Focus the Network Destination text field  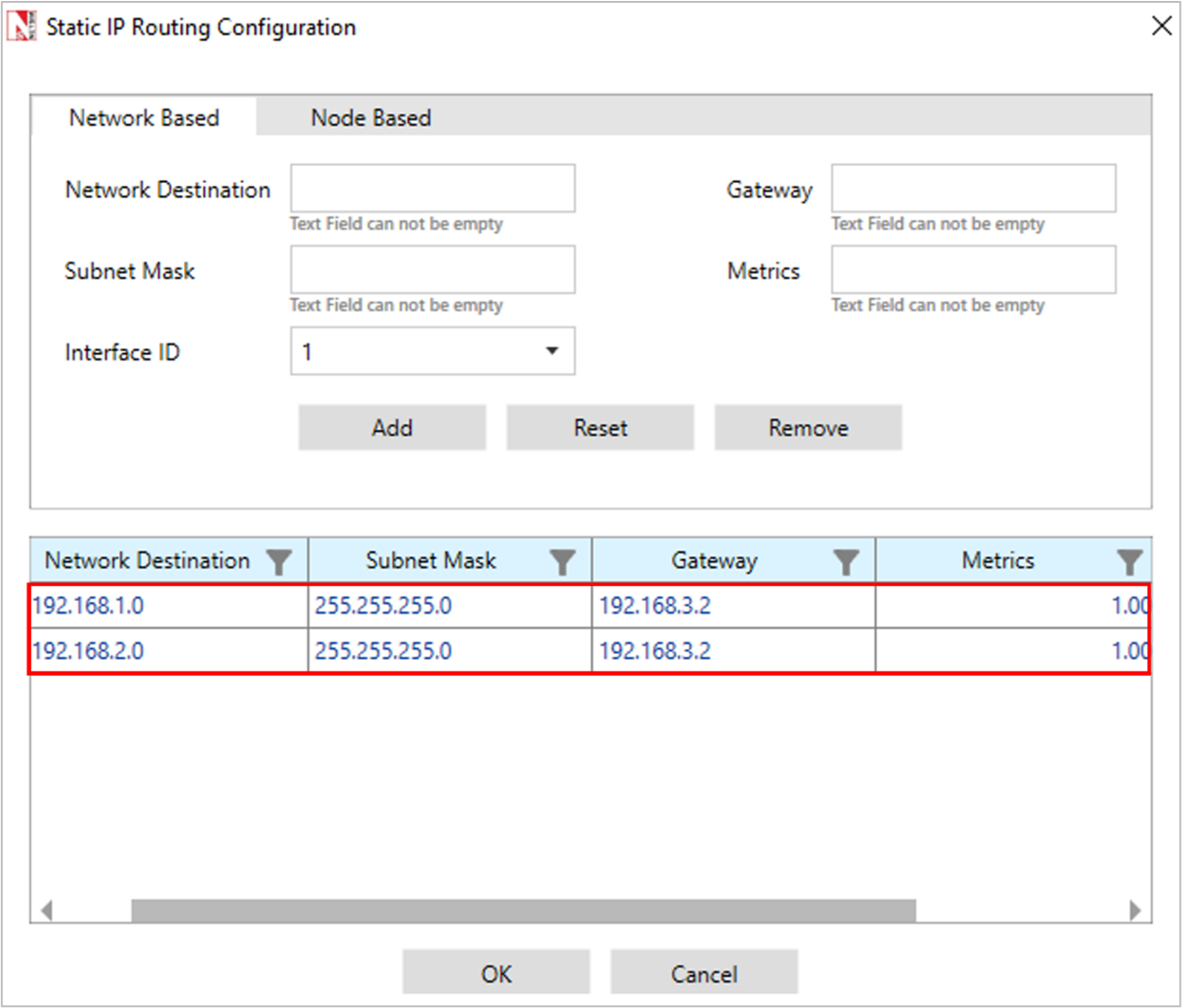click(x=432, y=189)
